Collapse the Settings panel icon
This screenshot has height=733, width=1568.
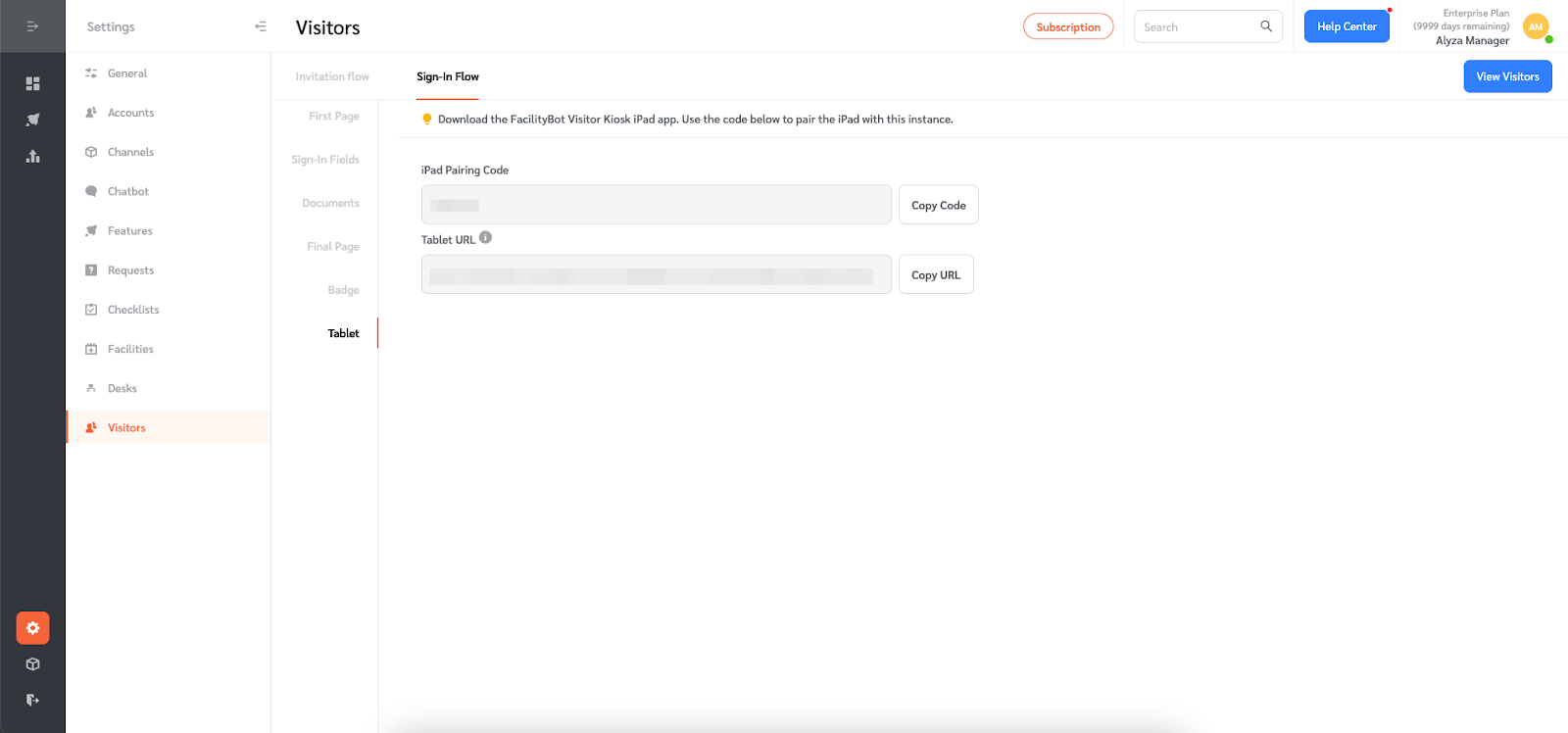tap(261, 26)
